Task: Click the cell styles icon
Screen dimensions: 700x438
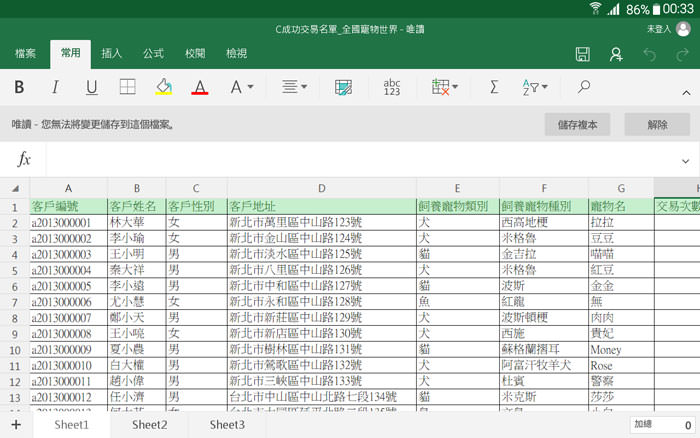Action: (344, 88)
